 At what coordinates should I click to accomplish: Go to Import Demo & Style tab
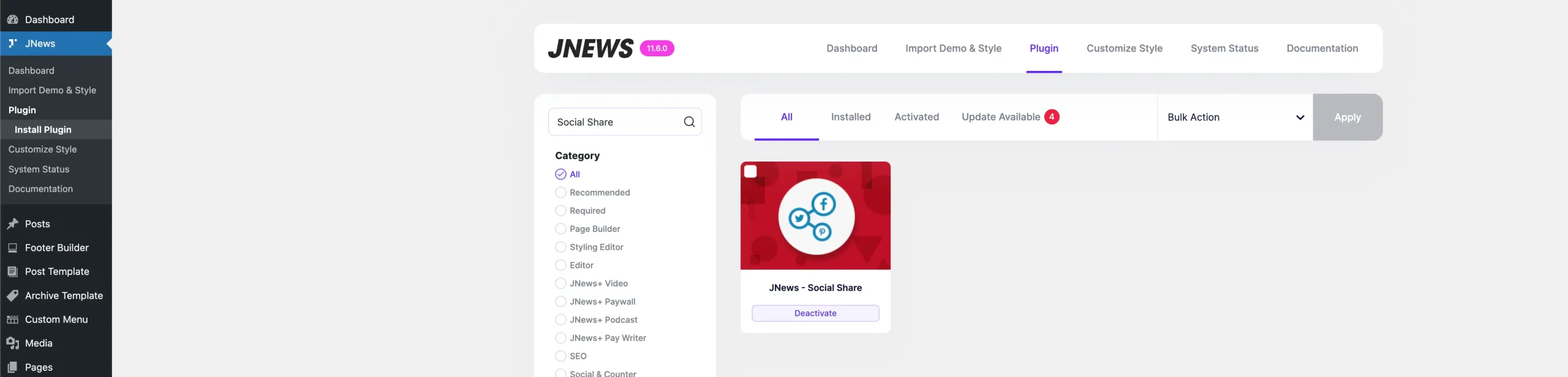[x=953, y=48]
